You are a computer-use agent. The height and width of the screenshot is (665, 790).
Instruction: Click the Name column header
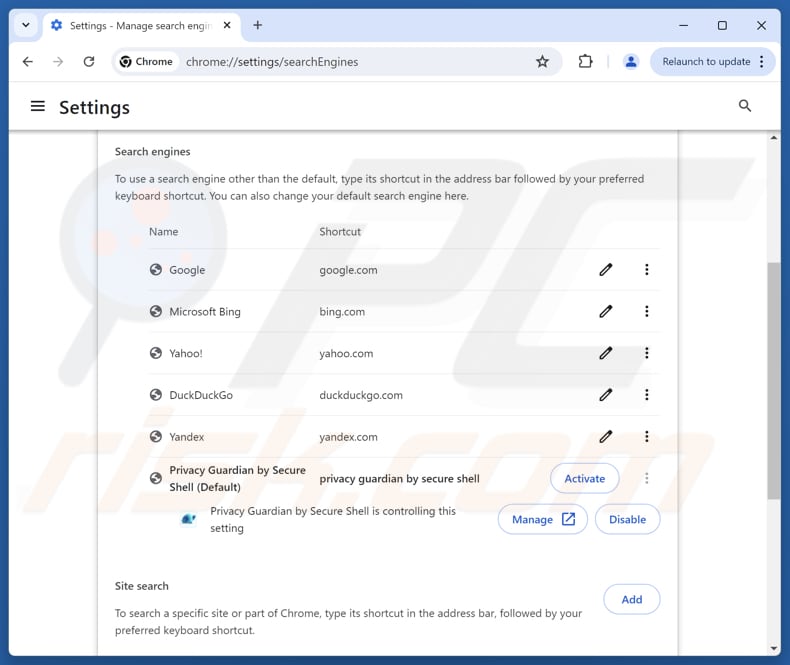pos(164,232)
